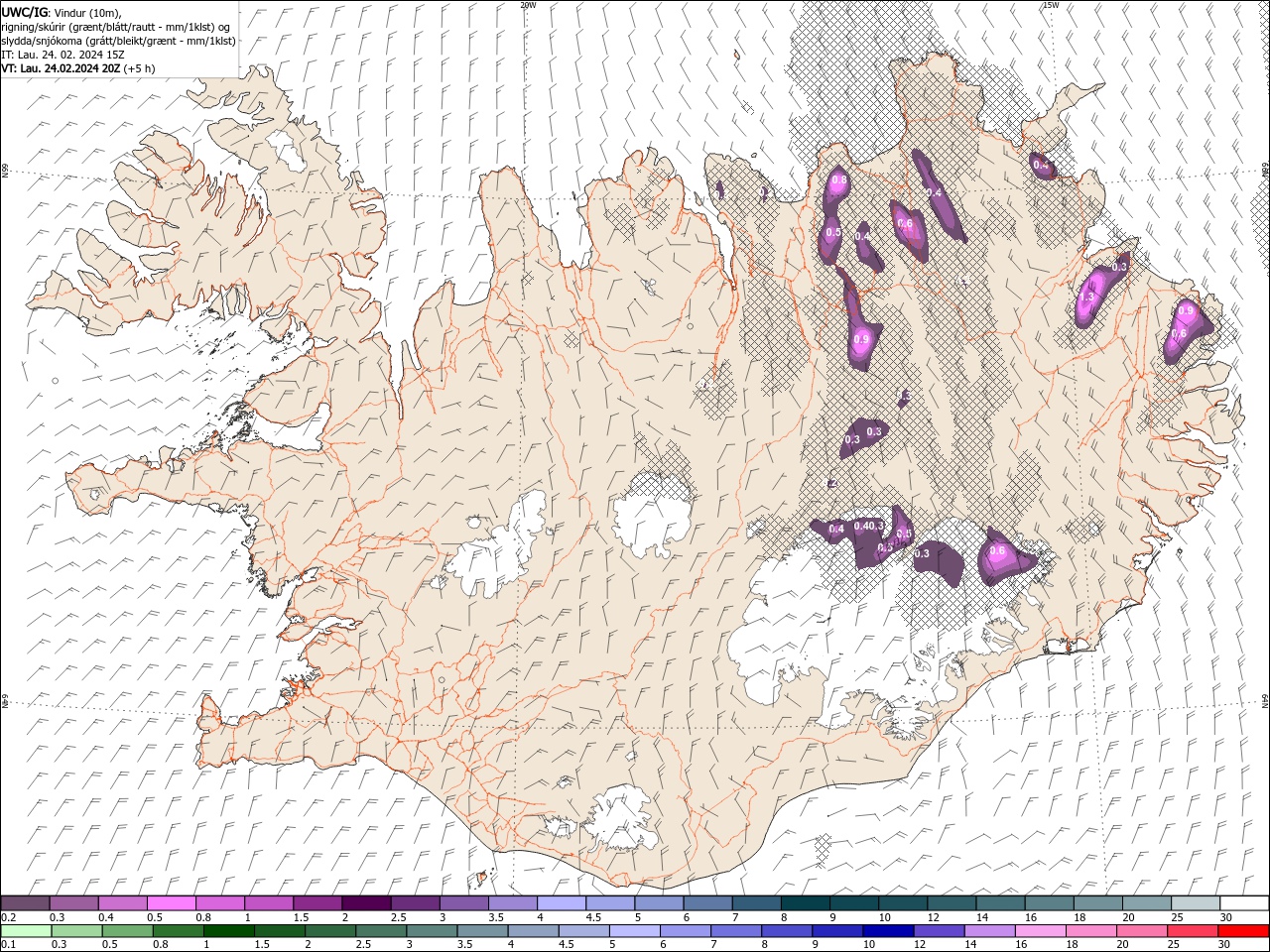The height and width of the screenshot is (952, 1270).
Task: Select the 'slydda/snjókoma' legend description line
Action: 119,41
